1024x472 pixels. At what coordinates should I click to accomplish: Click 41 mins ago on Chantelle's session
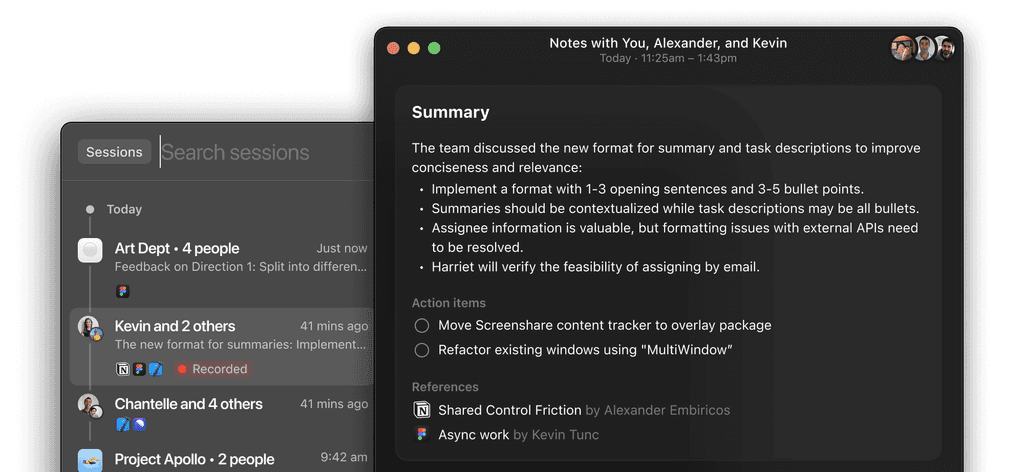334,403
